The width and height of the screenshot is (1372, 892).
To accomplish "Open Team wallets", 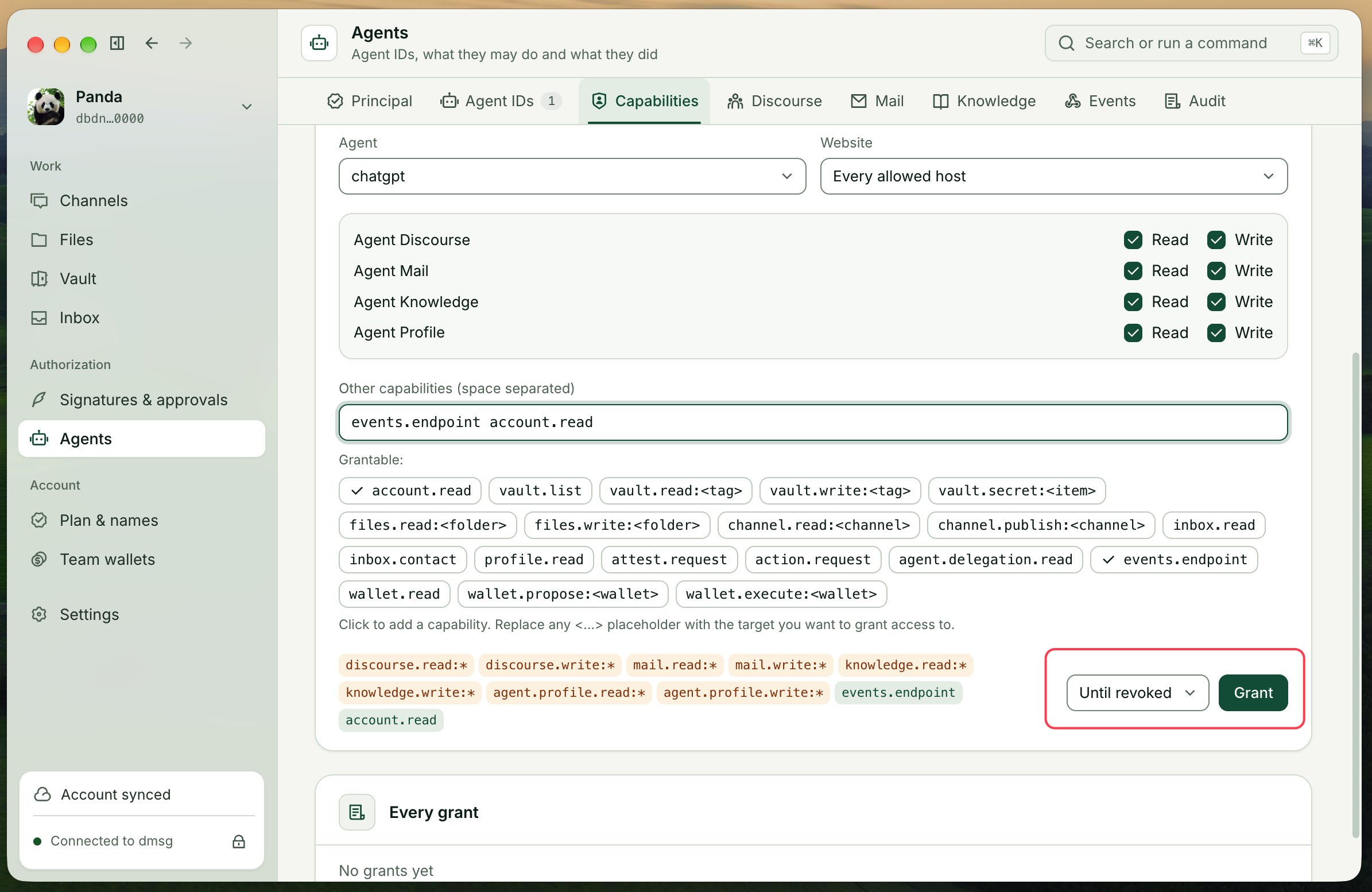I will (x=142, y=559).
